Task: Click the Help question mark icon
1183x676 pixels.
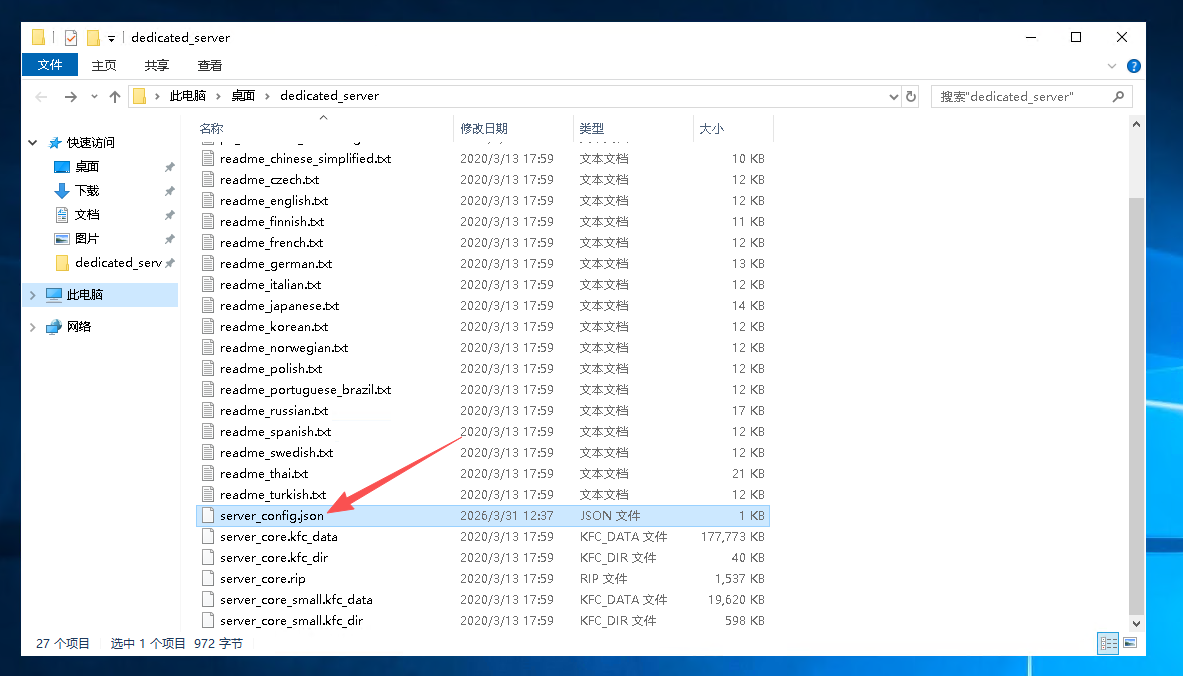Action: click(1133, 66)
